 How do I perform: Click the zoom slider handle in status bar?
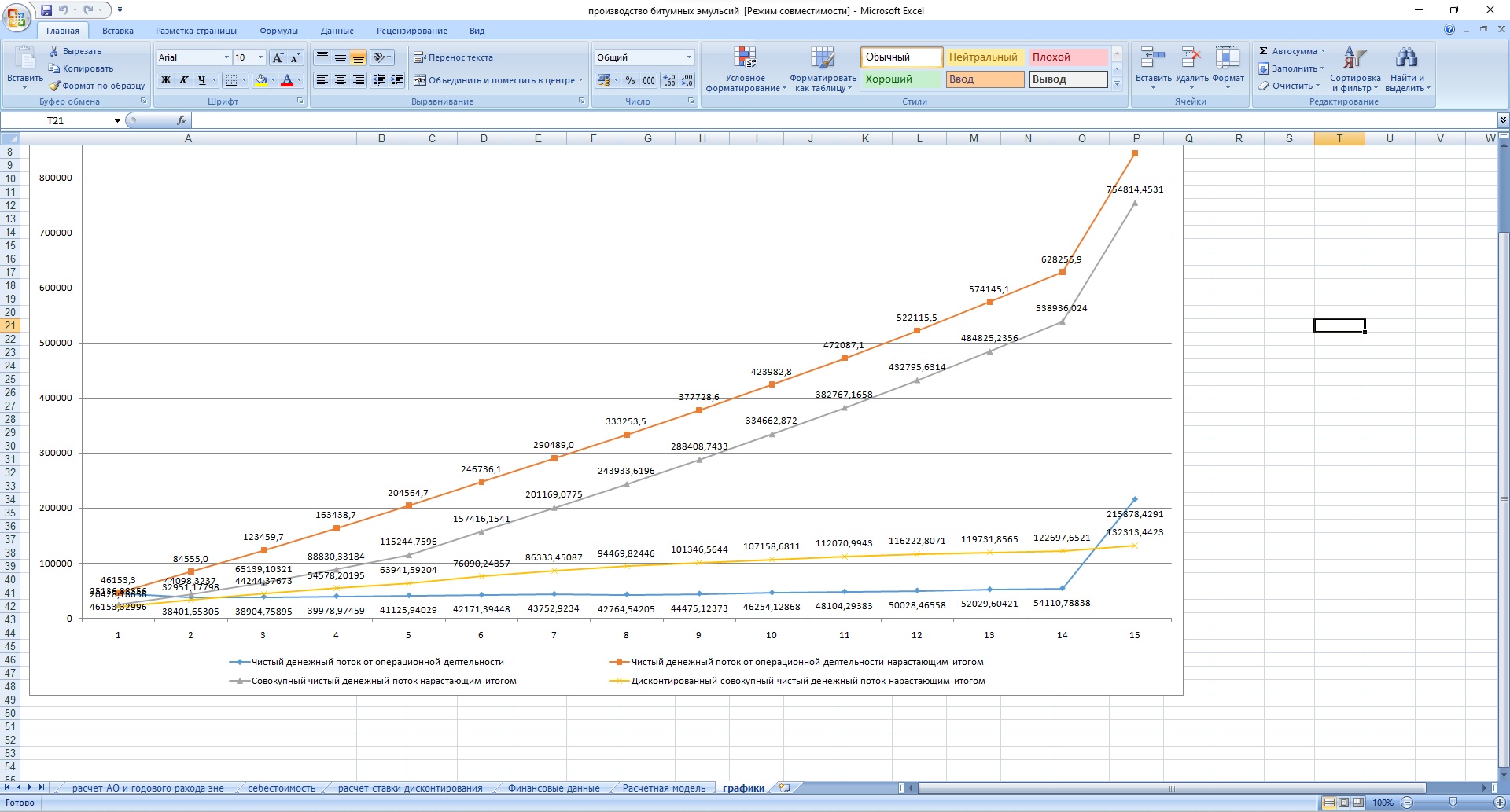1453,803
